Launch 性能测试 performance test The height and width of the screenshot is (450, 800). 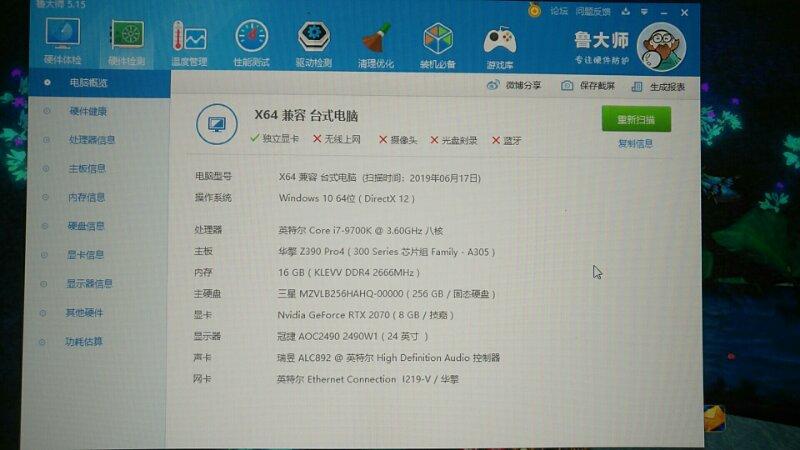pos(252,43)
